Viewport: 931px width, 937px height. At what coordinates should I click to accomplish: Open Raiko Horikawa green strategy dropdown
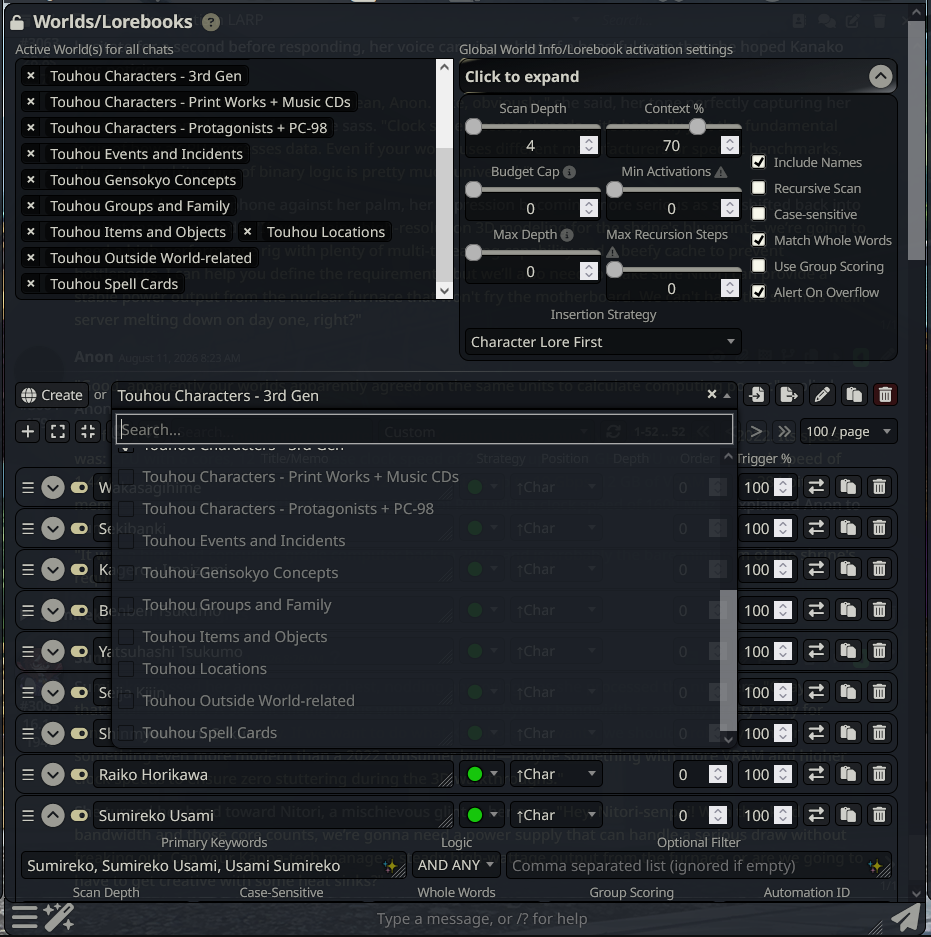coord(482,774)
